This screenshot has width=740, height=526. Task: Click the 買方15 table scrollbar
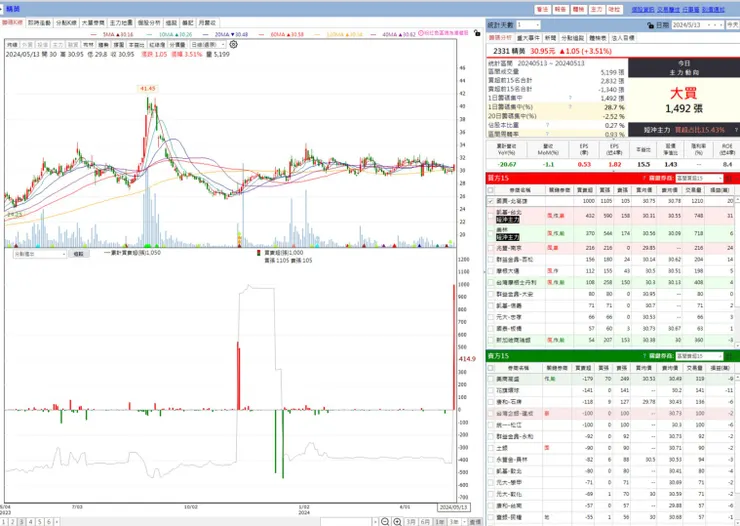click(737, 272)
